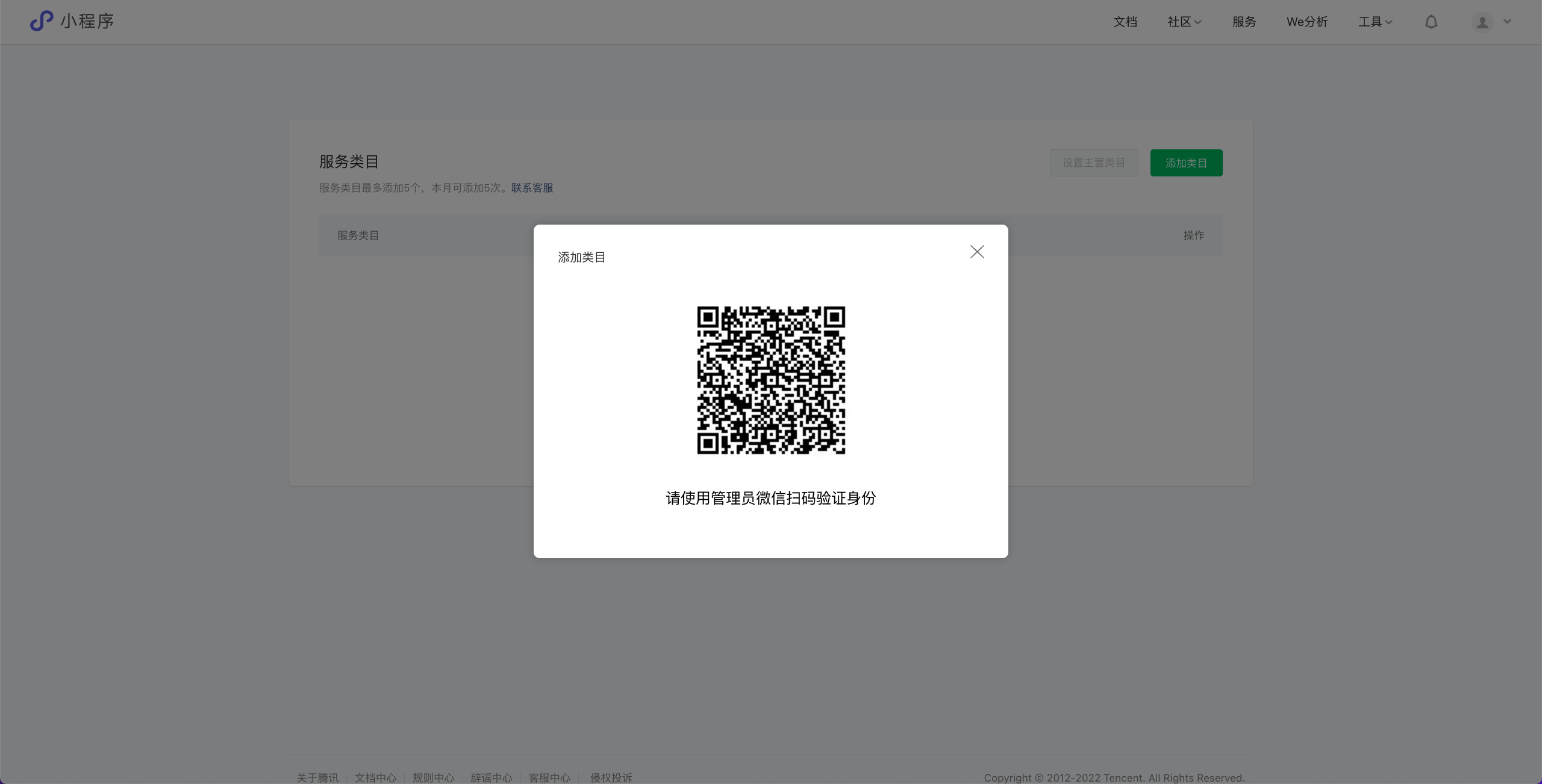Click the 服务类目 page heading
The image size is (1542, 784).
click(349, 161)
